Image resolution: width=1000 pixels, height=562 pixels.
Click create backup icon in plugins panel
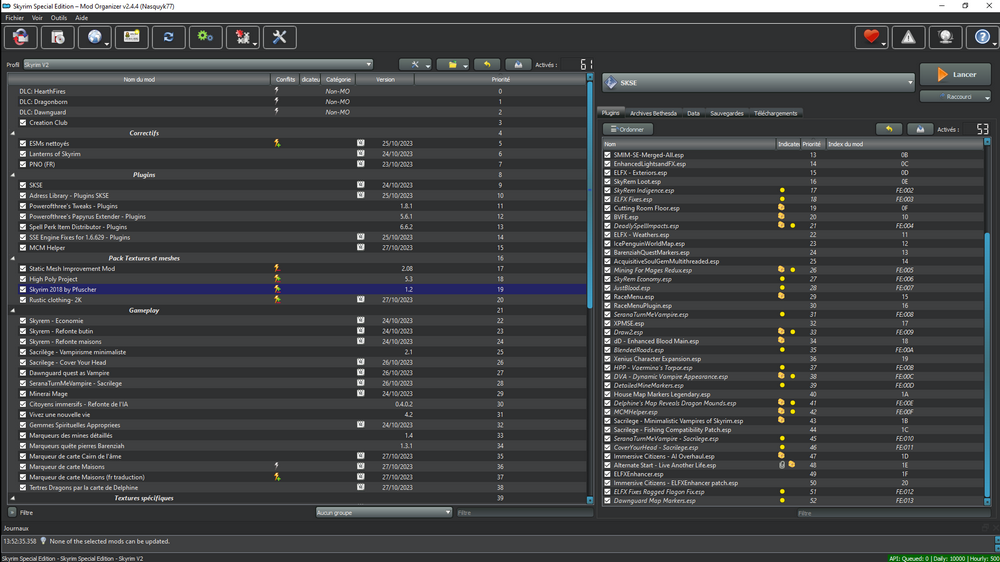click(920, 129)
